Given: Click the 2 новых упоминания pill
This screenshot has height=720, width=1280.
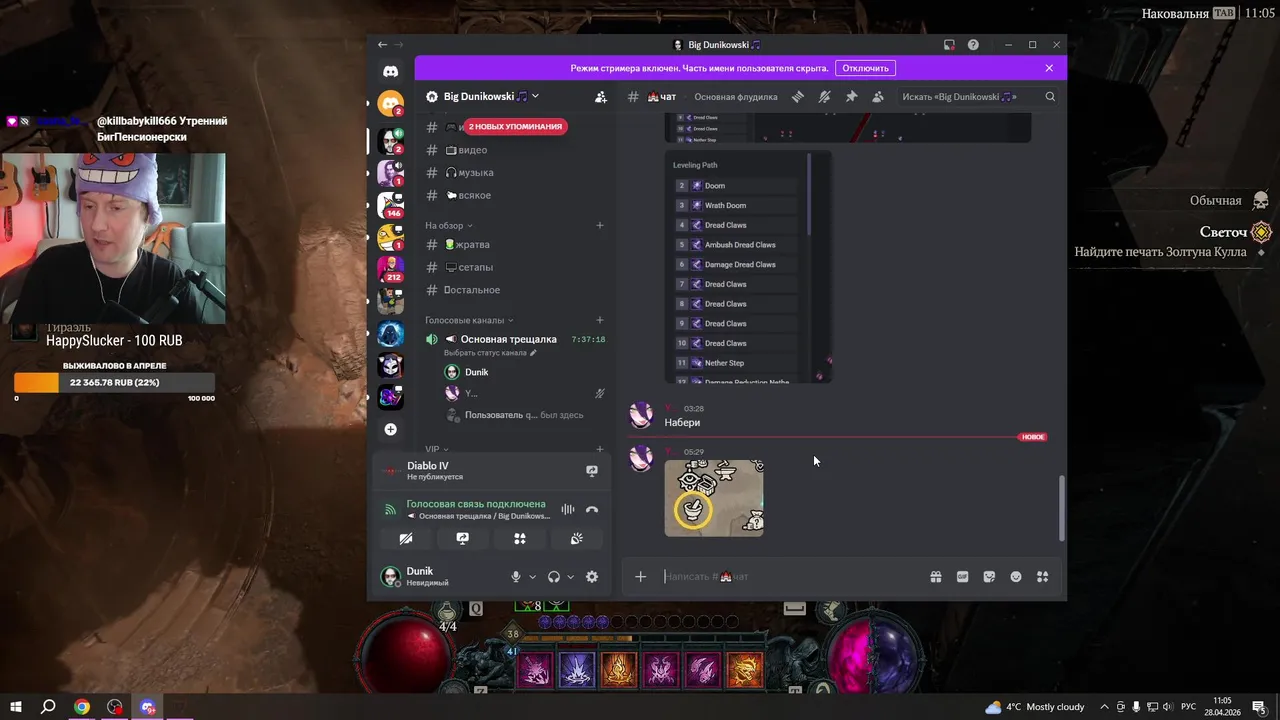Looking at the screenshot, I should click(515, 127).
